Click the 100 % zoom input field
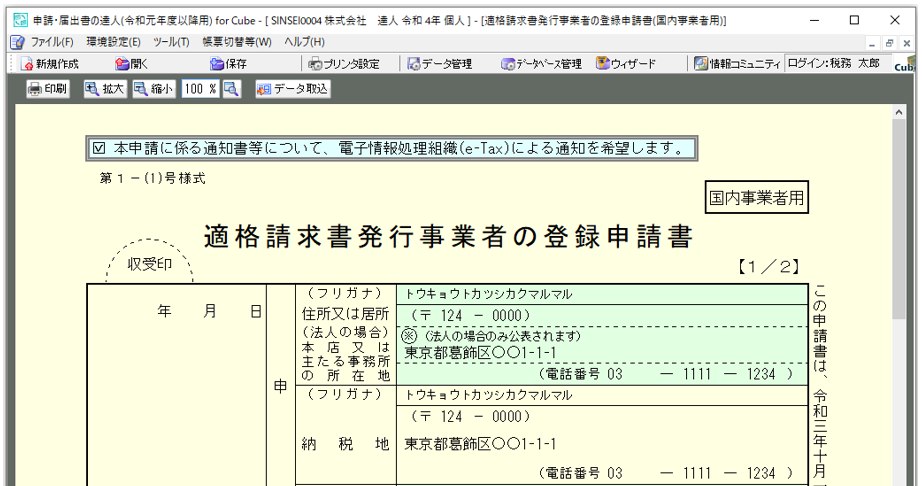Screen dimensions: 922x486 200,89
